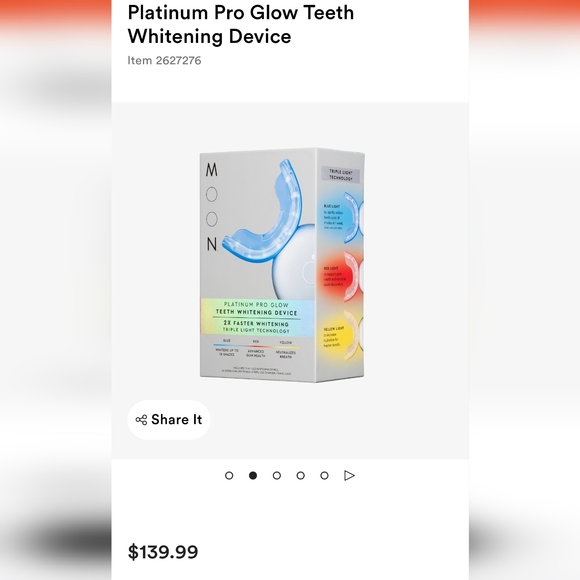This screenshot has width=580, height=580.
Task: Select the filled second carousel dot
Action: point(253,475)
